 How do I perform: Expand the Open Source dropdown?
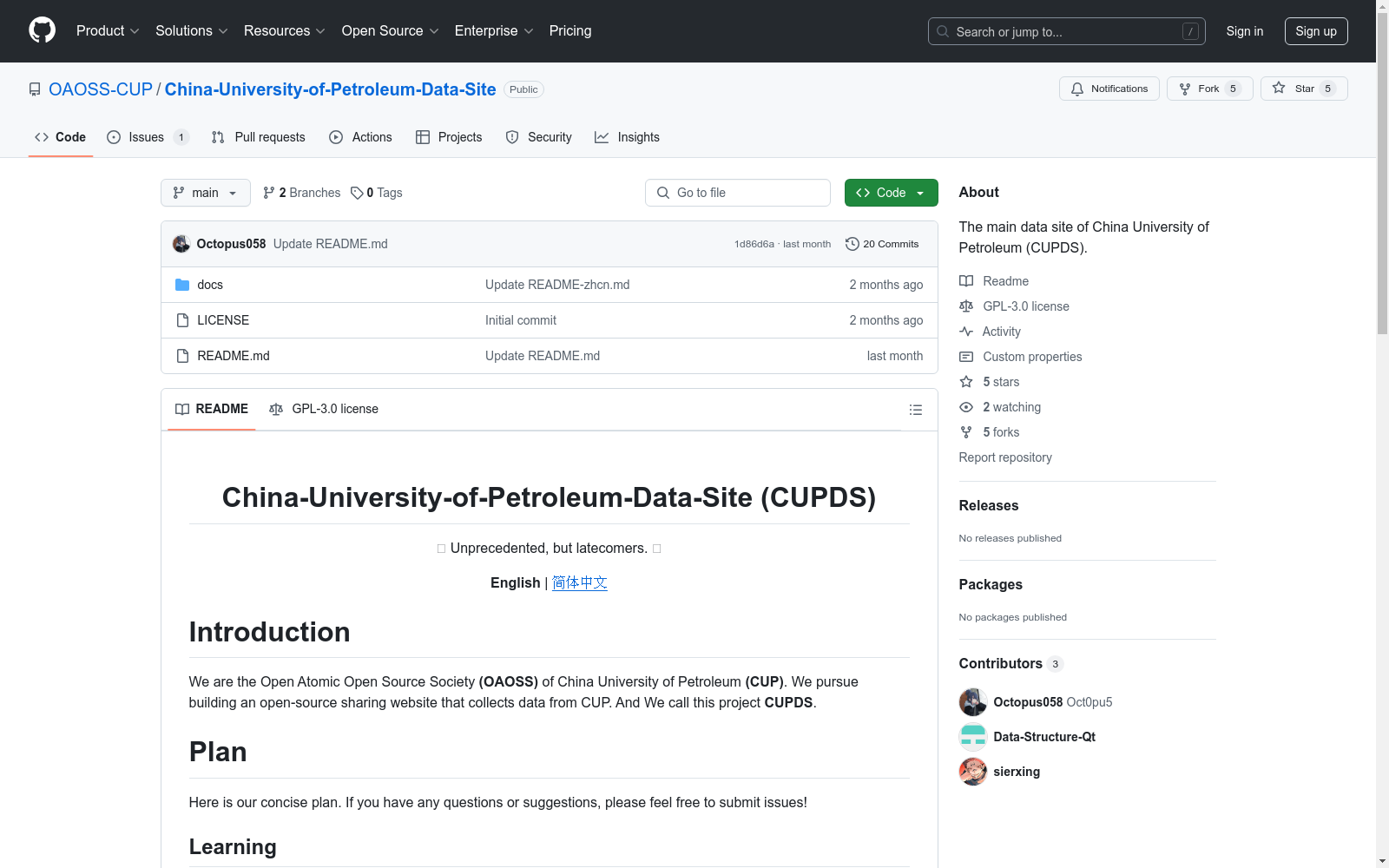(390, 31)
